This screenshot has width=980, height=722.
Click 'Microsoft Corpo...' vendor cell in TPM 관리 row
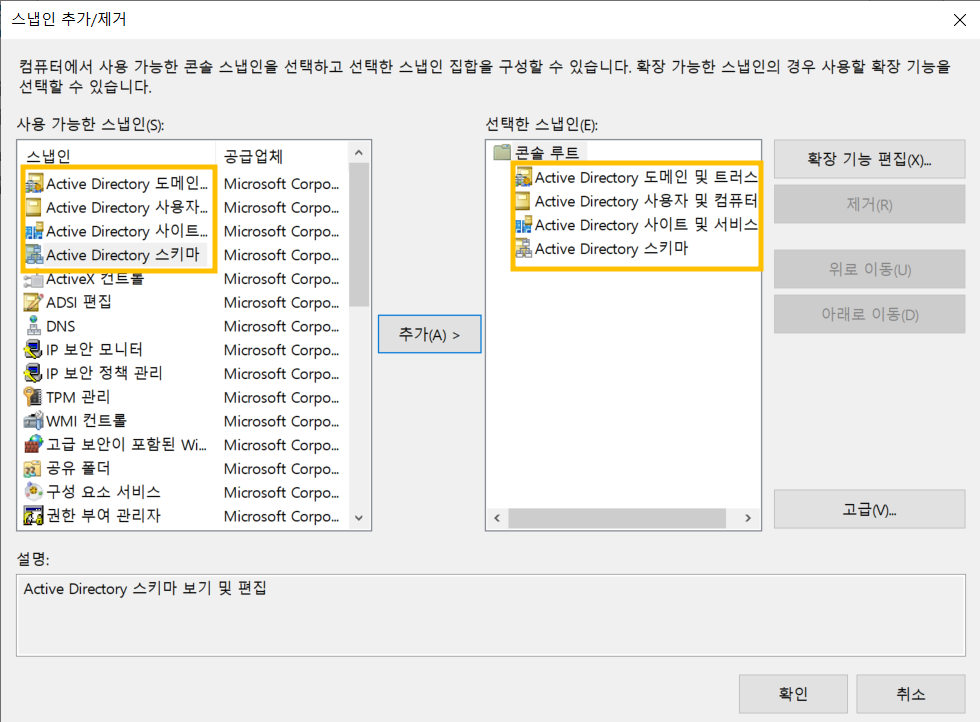point(281,398)
